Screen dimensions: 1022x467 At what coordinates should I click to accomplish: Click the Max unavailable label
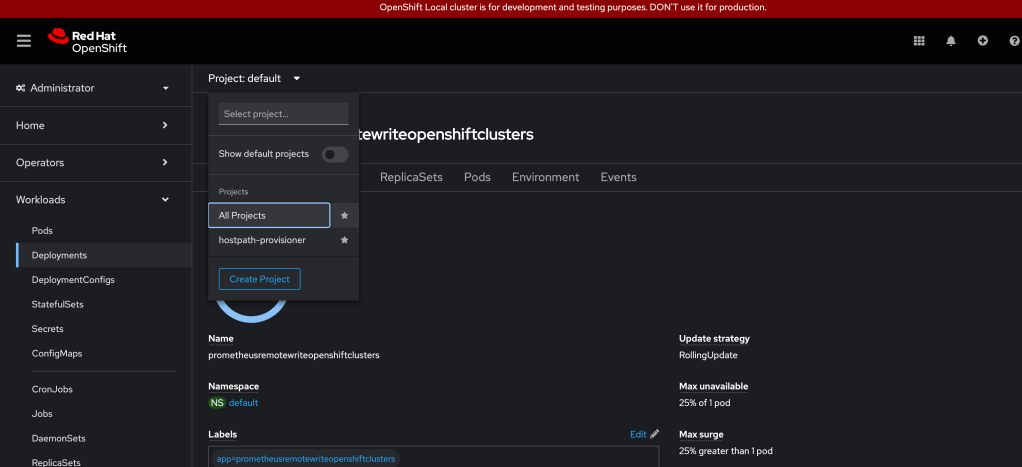click(x=714, y=386)
